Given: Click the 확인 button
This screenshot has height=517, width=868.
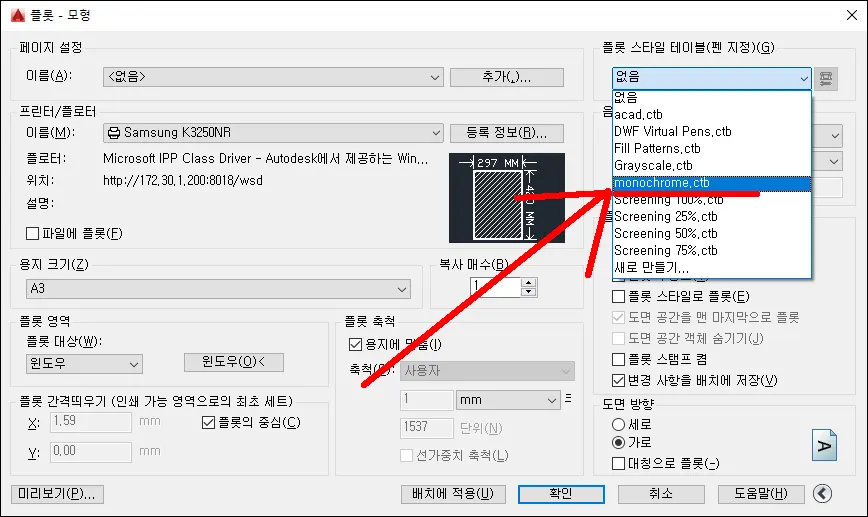Looking at the screenshot, I should (561, 494).
